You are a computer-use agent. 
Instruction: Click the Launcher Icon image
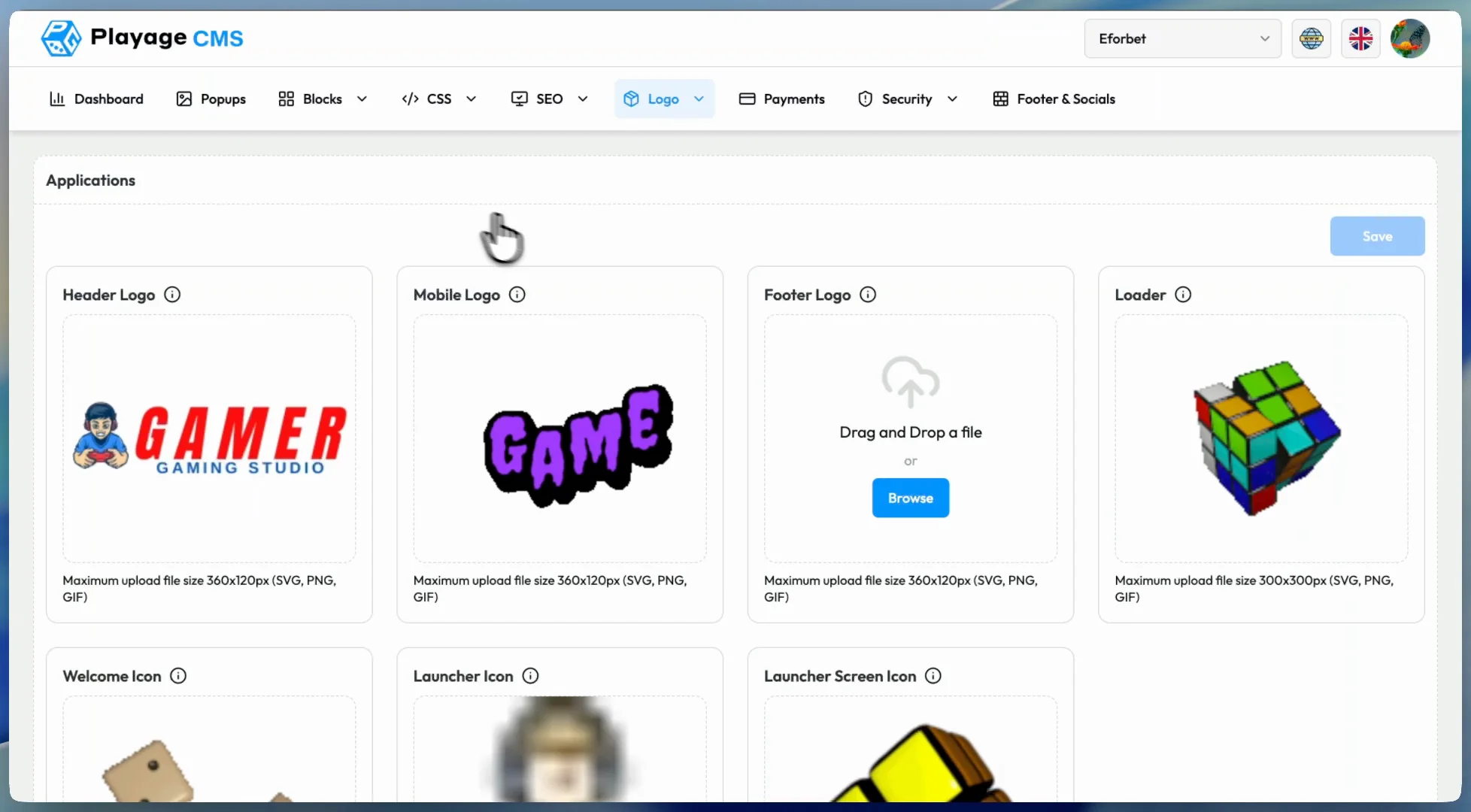pos(560,749)
